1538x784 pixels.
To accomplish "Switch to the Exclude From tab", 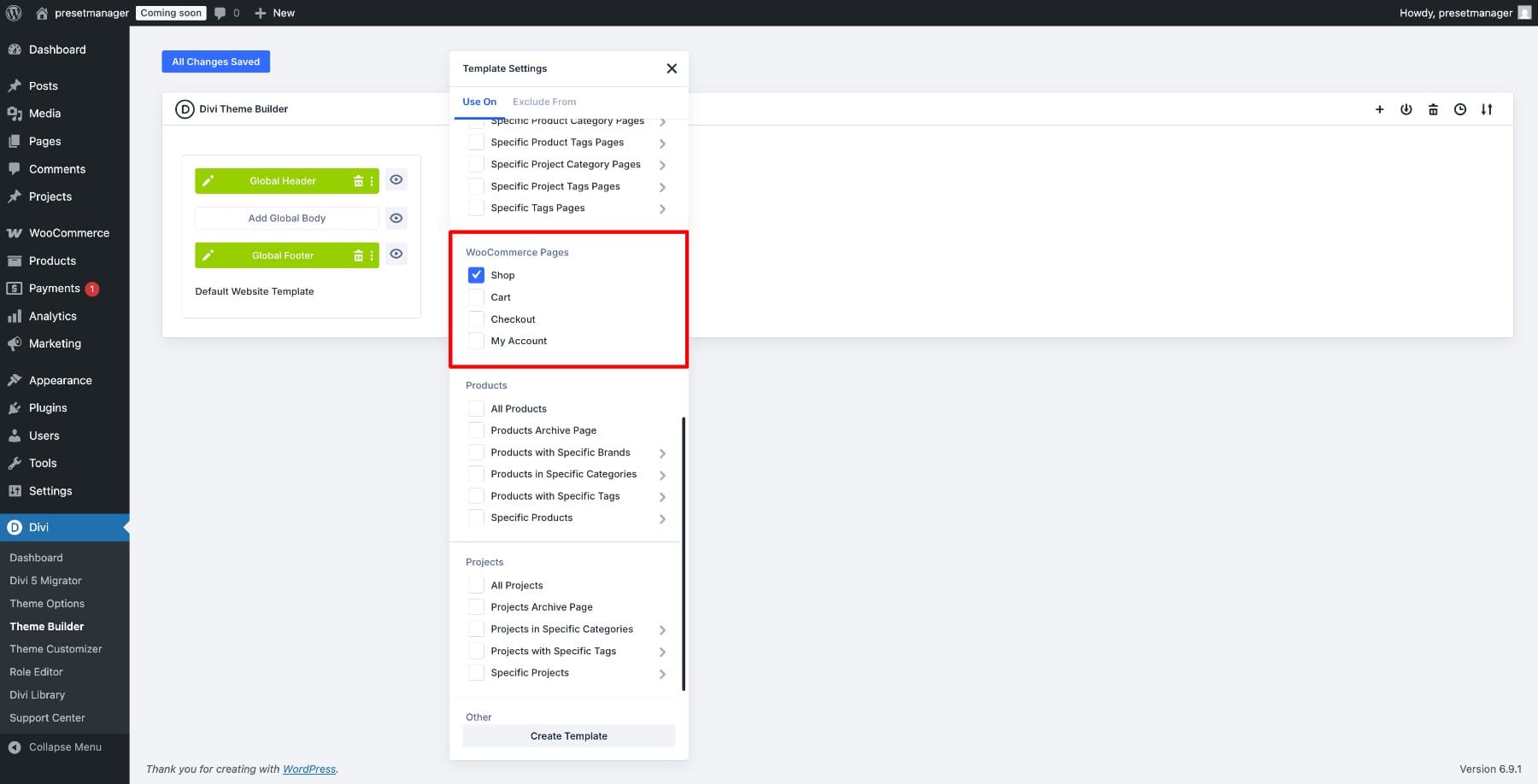I will (544, 102).
